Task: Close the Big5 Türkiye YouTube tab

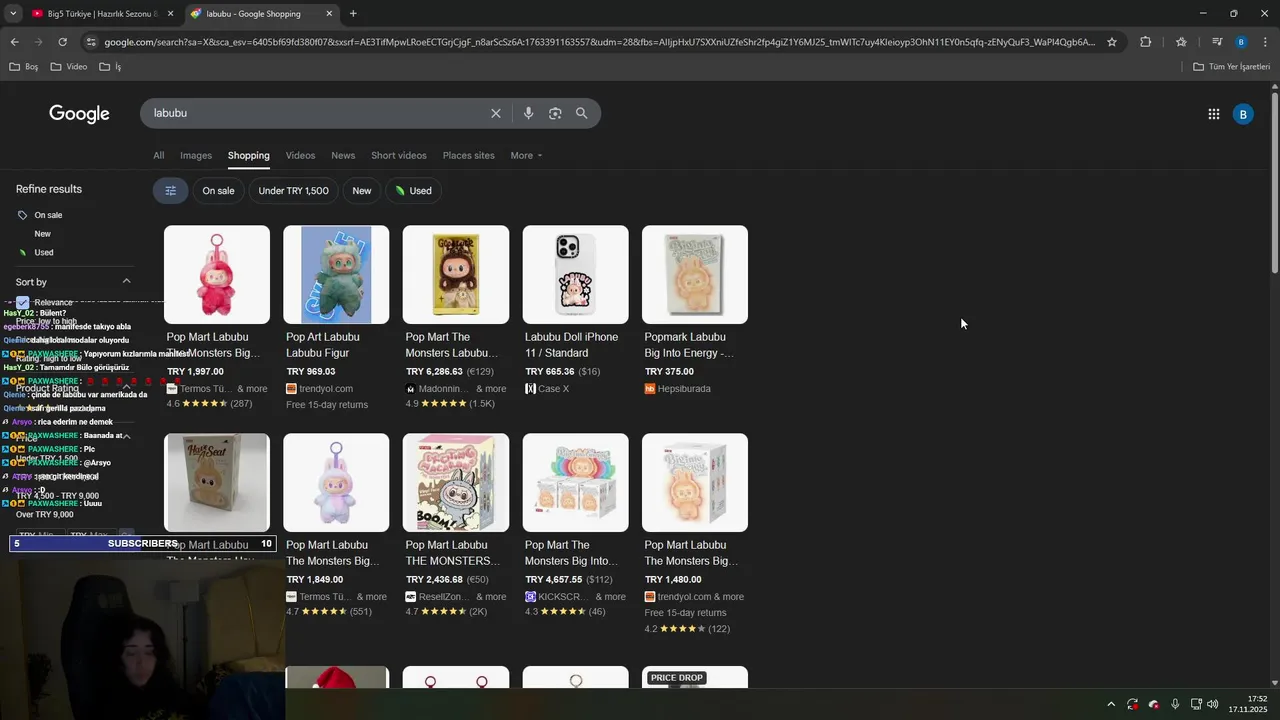Action: 170,14
